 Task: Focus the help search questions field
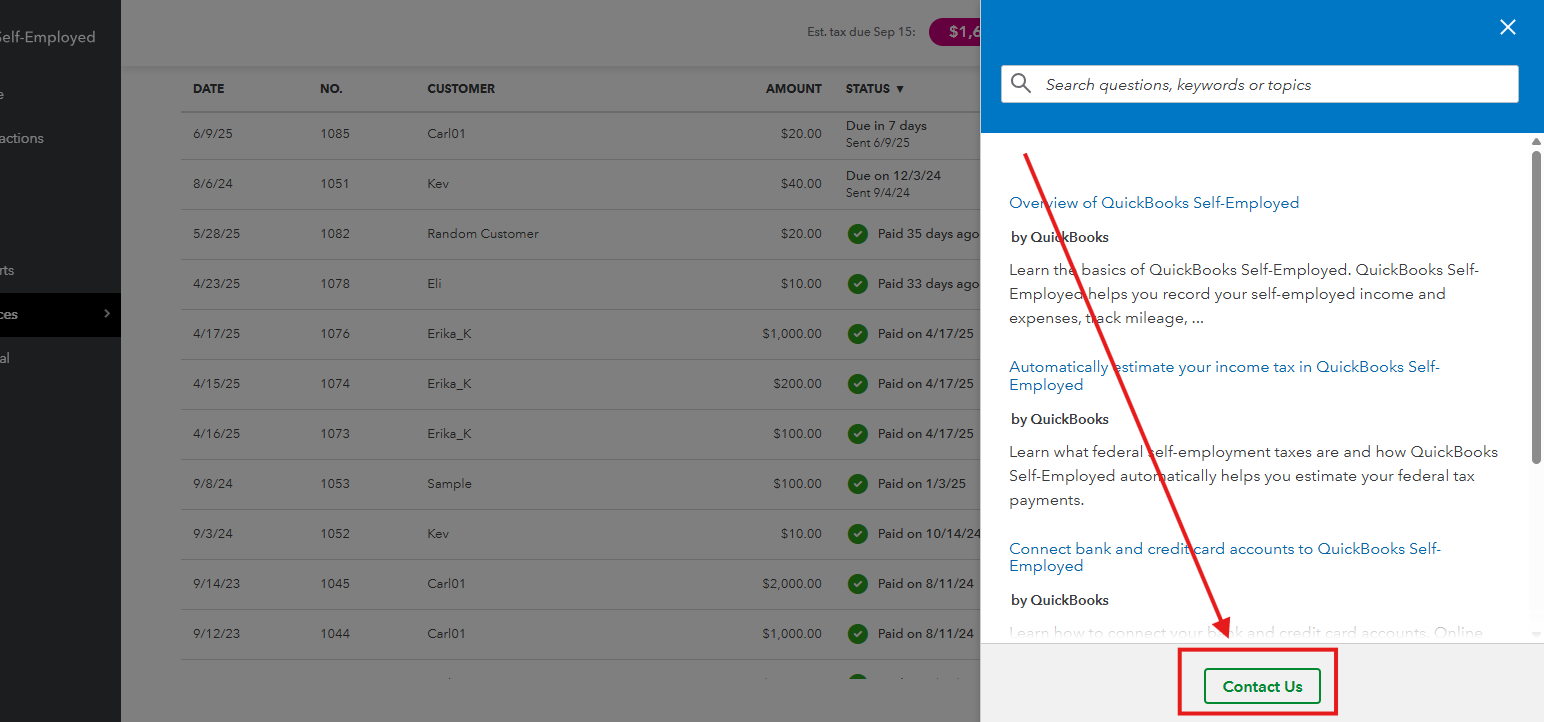[1260, 84]
